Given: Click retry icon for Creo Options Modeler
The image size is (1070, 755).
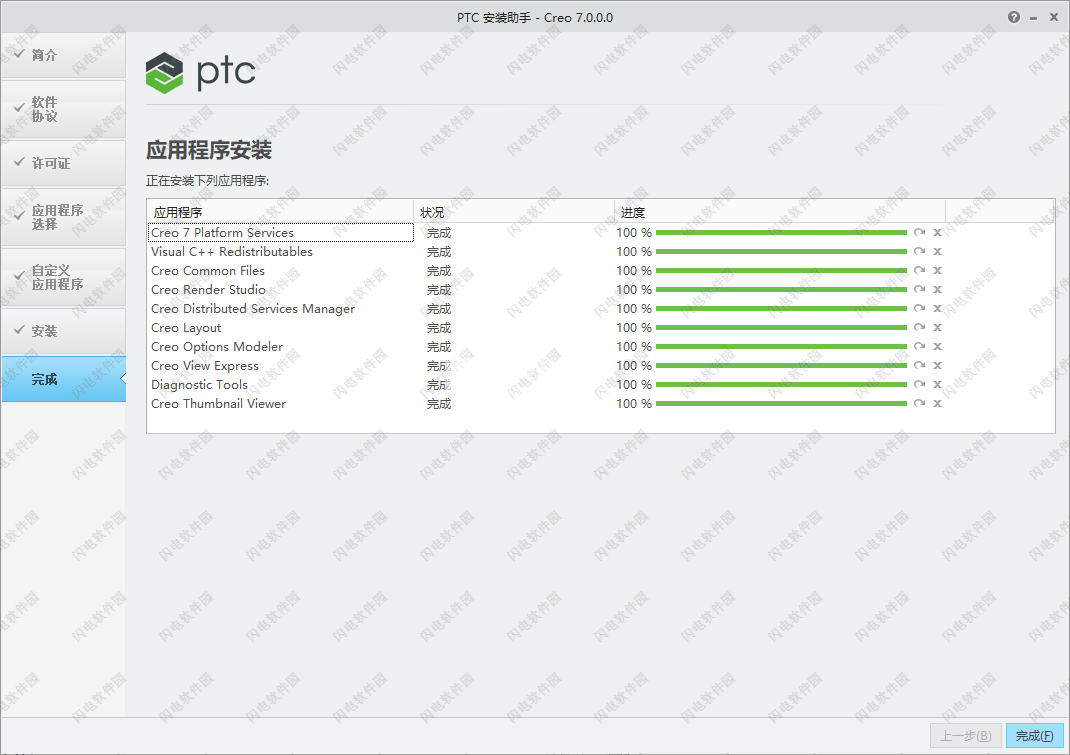Looking at the screenshot, I should (x=920, y=347).
